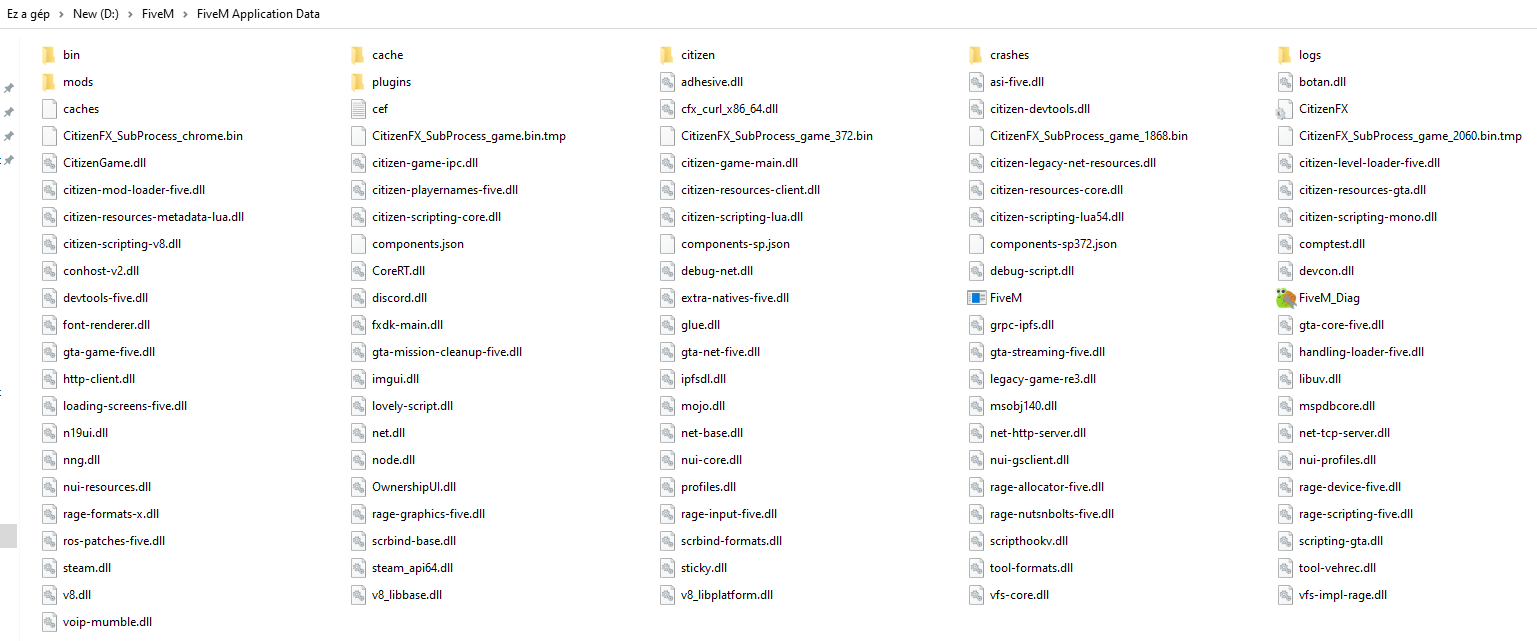The height and width of the screenshot is (641, 1537).
Task: Select the steam.dll file icon
Action: click(49, 568)
